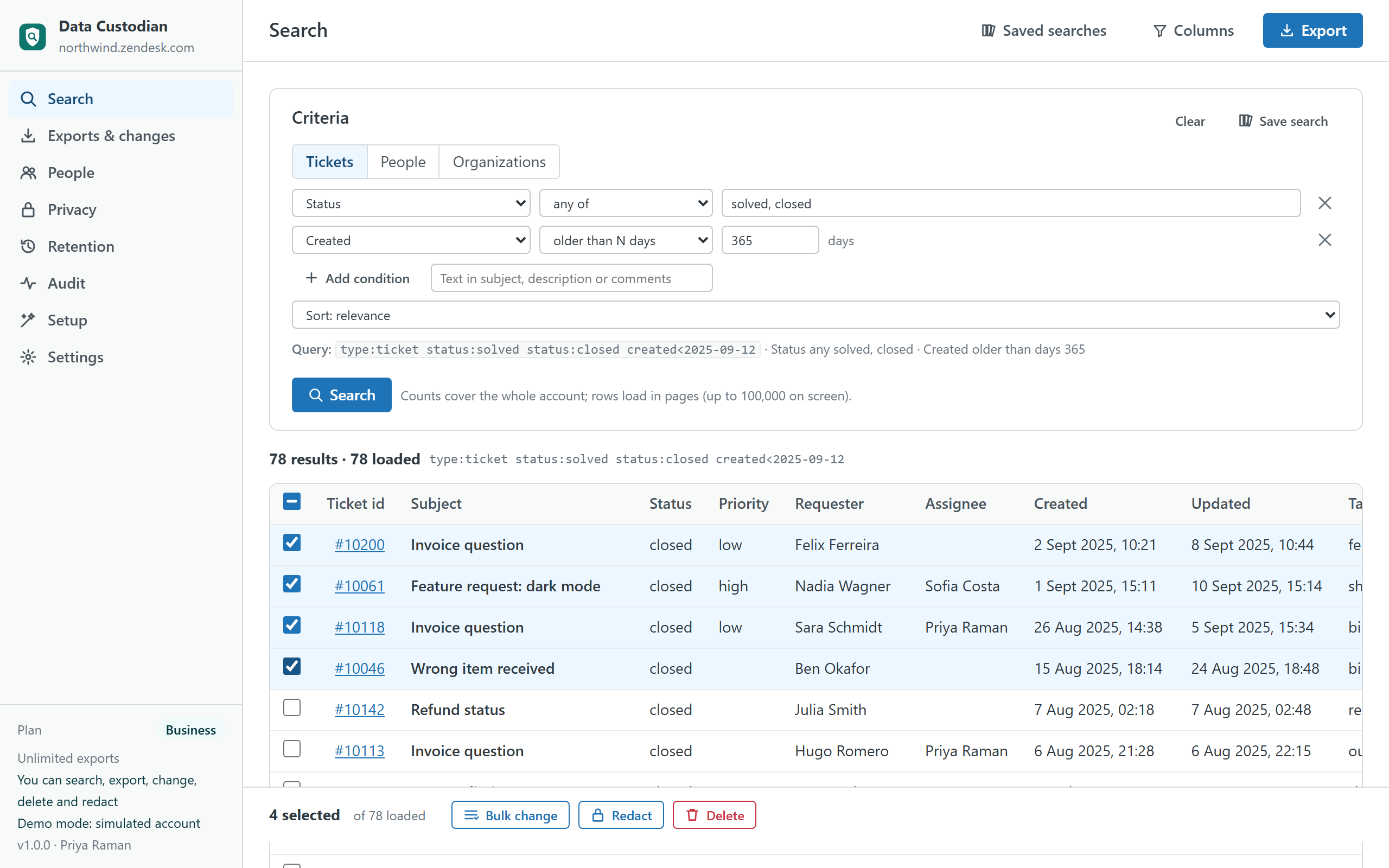Switch to the Organizations tab

click(499, 162)
